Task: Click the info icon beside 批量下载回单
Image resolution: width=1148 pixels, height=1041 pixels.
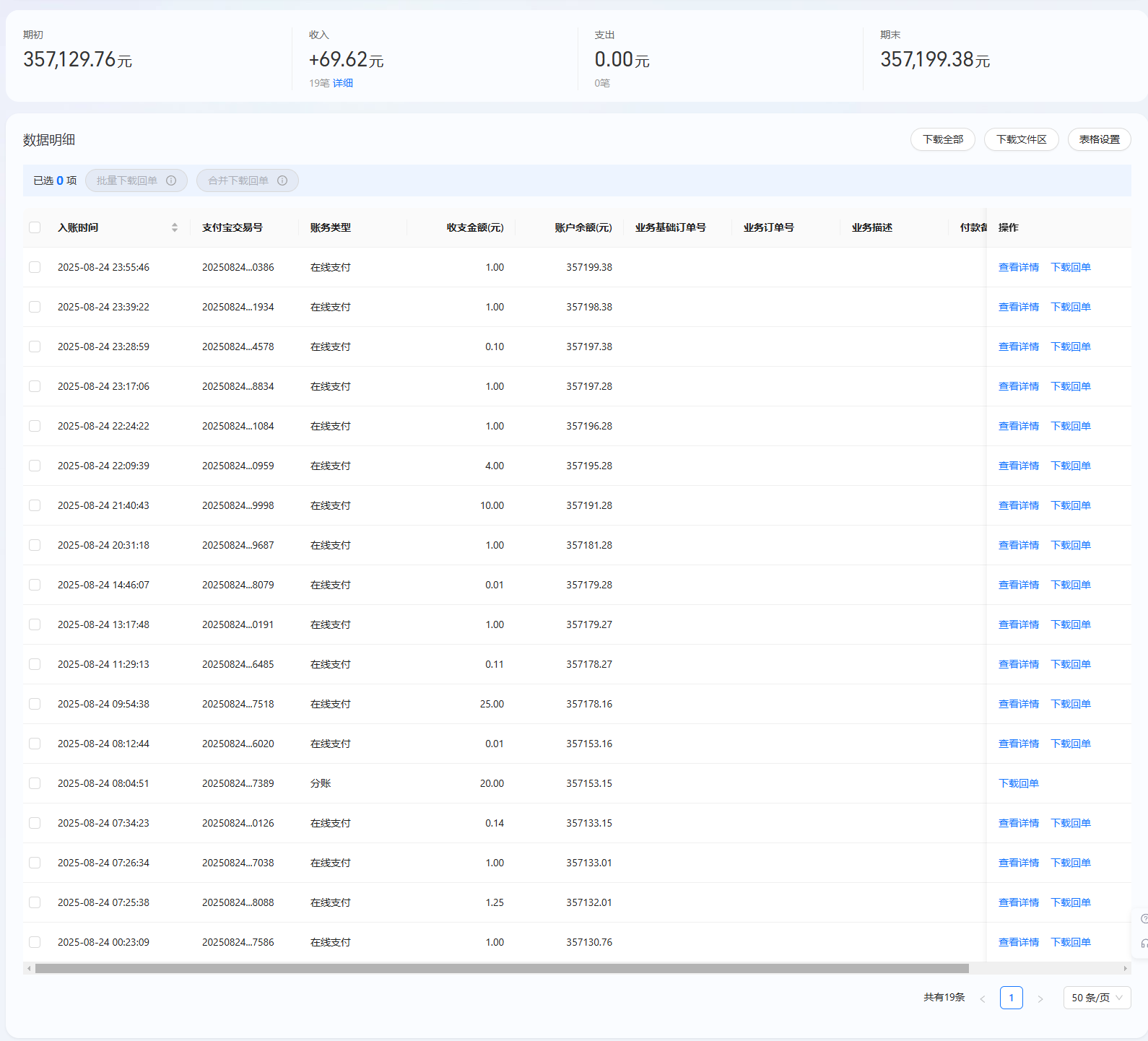Action: [x=171, y=180]
